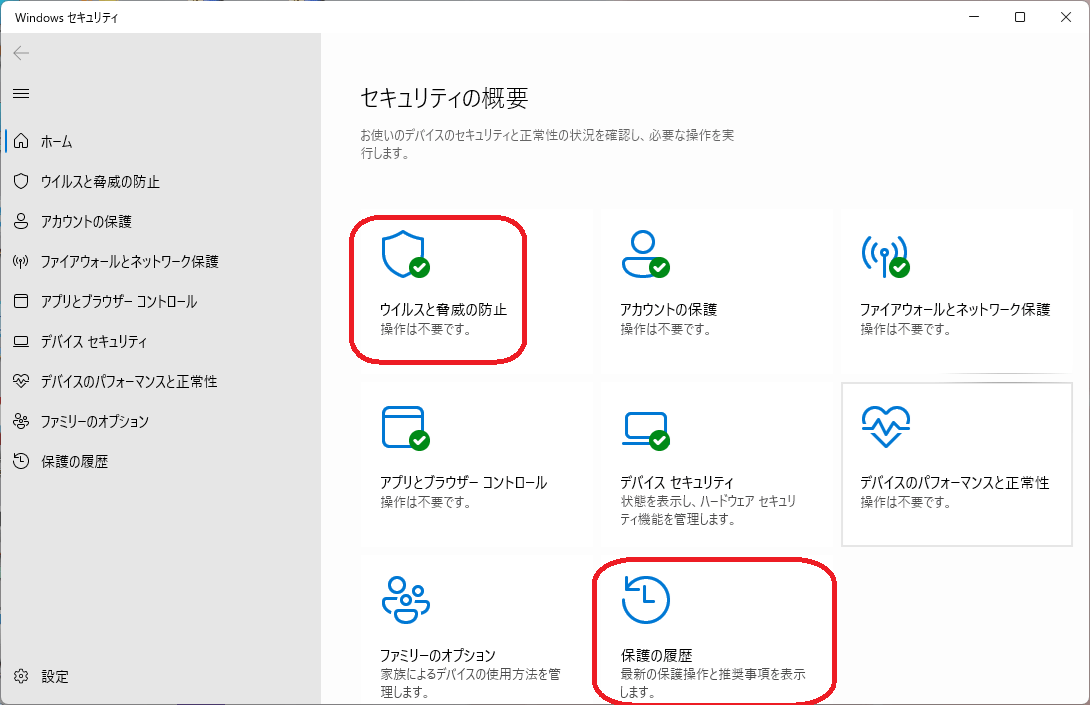Click the home icon in the sidebar
The width and height of the screenshot is (1090, 705).
[x=22, y=141]
